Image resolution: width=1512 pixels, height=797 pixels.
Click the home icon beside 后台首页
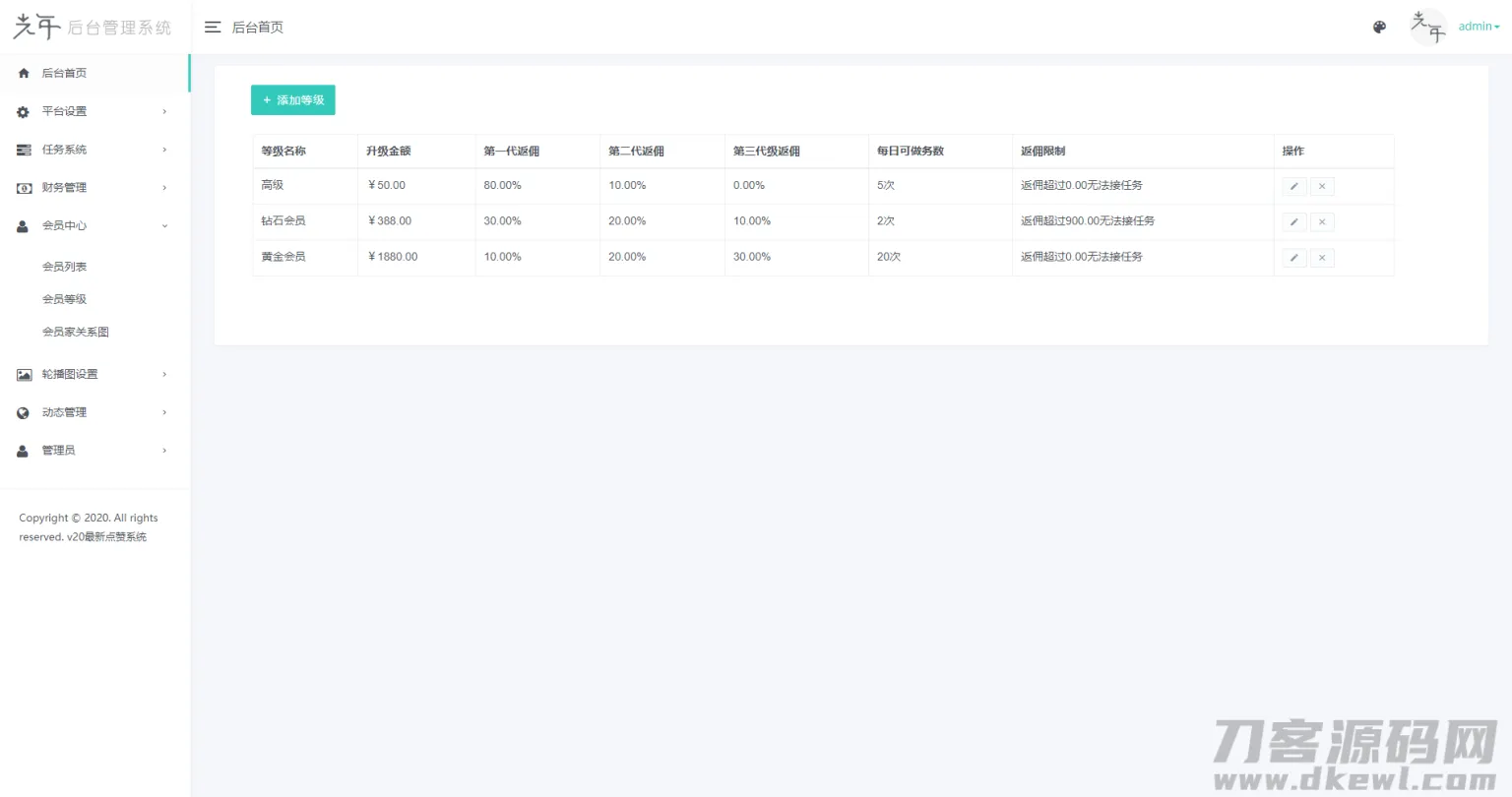click(x=24, y=73)
